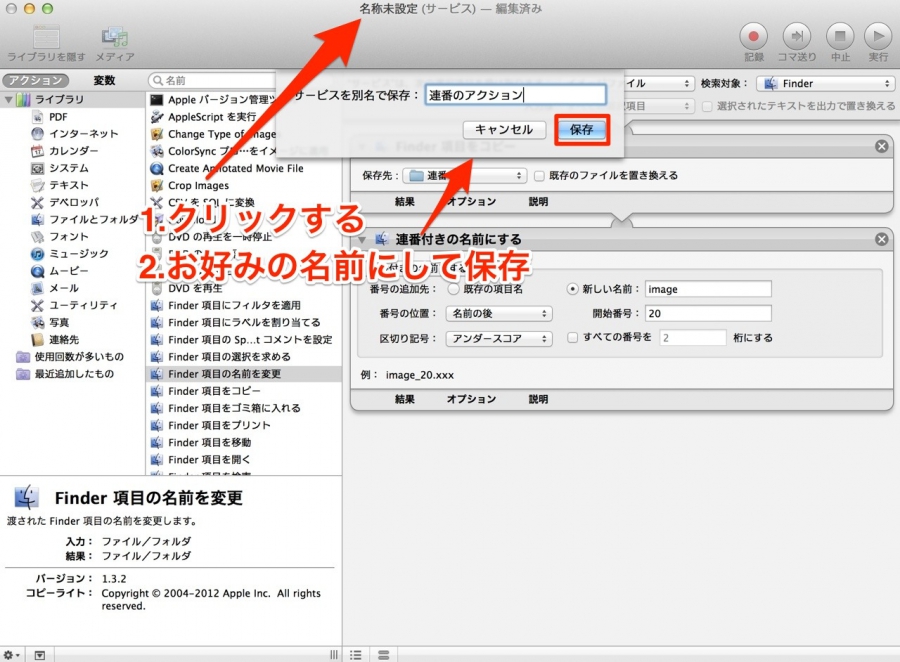This screenshot has width=900, height=662.
Task: Open the gear action menu at bottom left
Action: tap(11, 655)
